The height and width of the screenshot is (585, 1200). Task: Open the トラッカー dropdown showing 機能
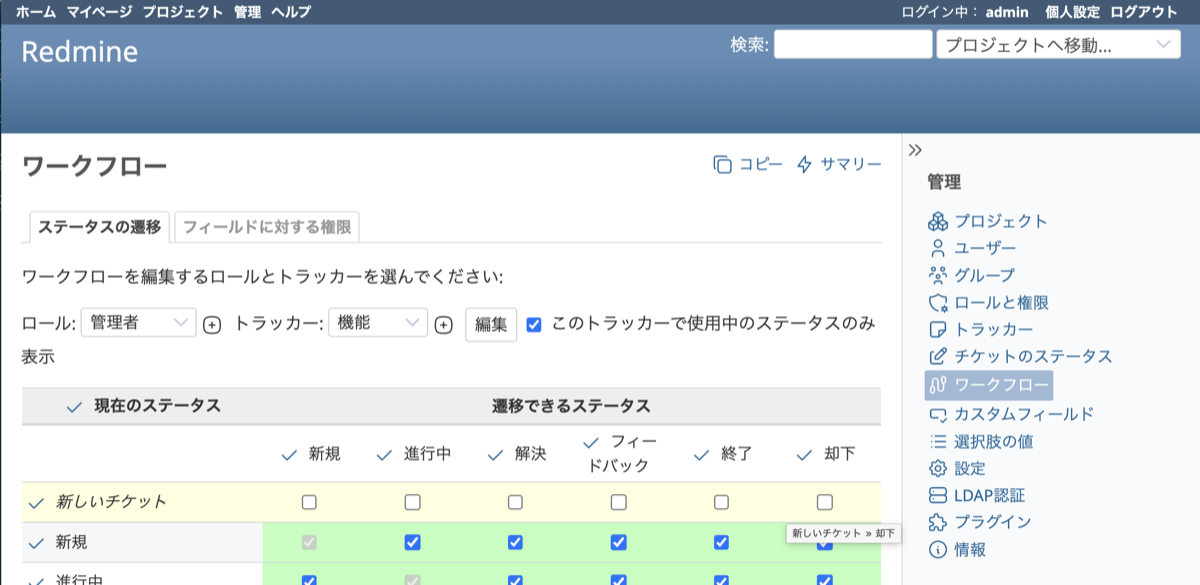[x=378, y=323]
